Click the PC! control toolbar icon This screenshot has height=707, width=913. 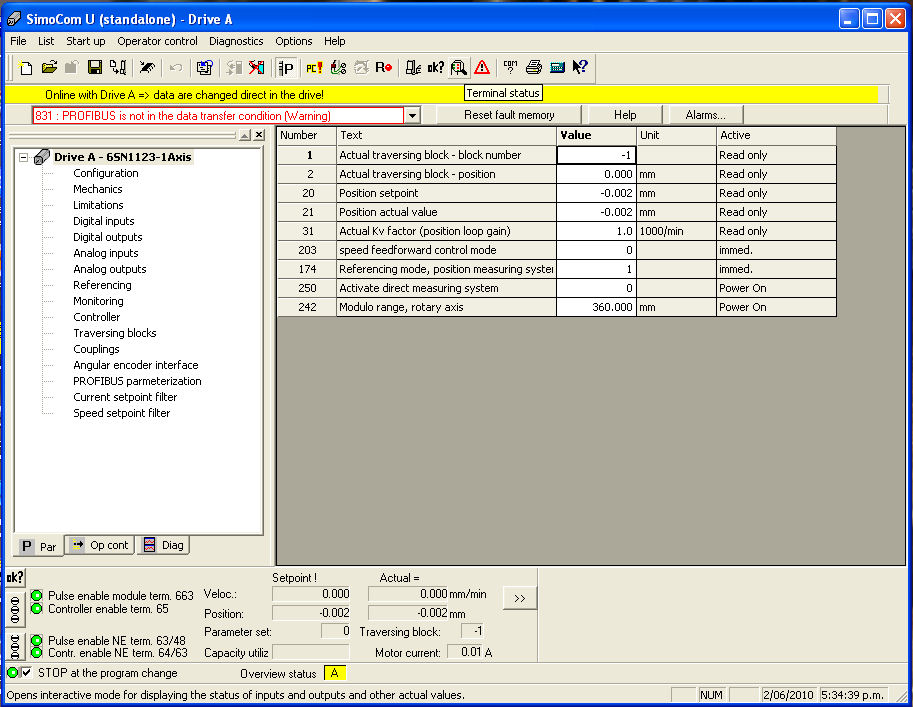tap(314, 68)
